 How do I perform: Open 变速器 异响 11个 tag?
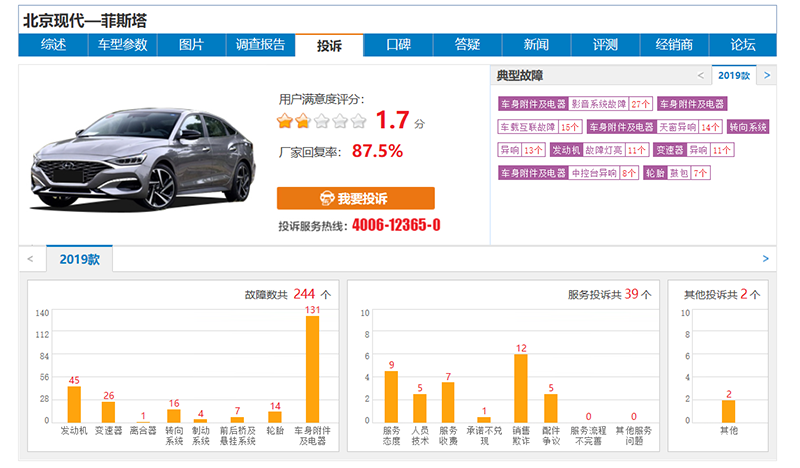click(693, 150)
